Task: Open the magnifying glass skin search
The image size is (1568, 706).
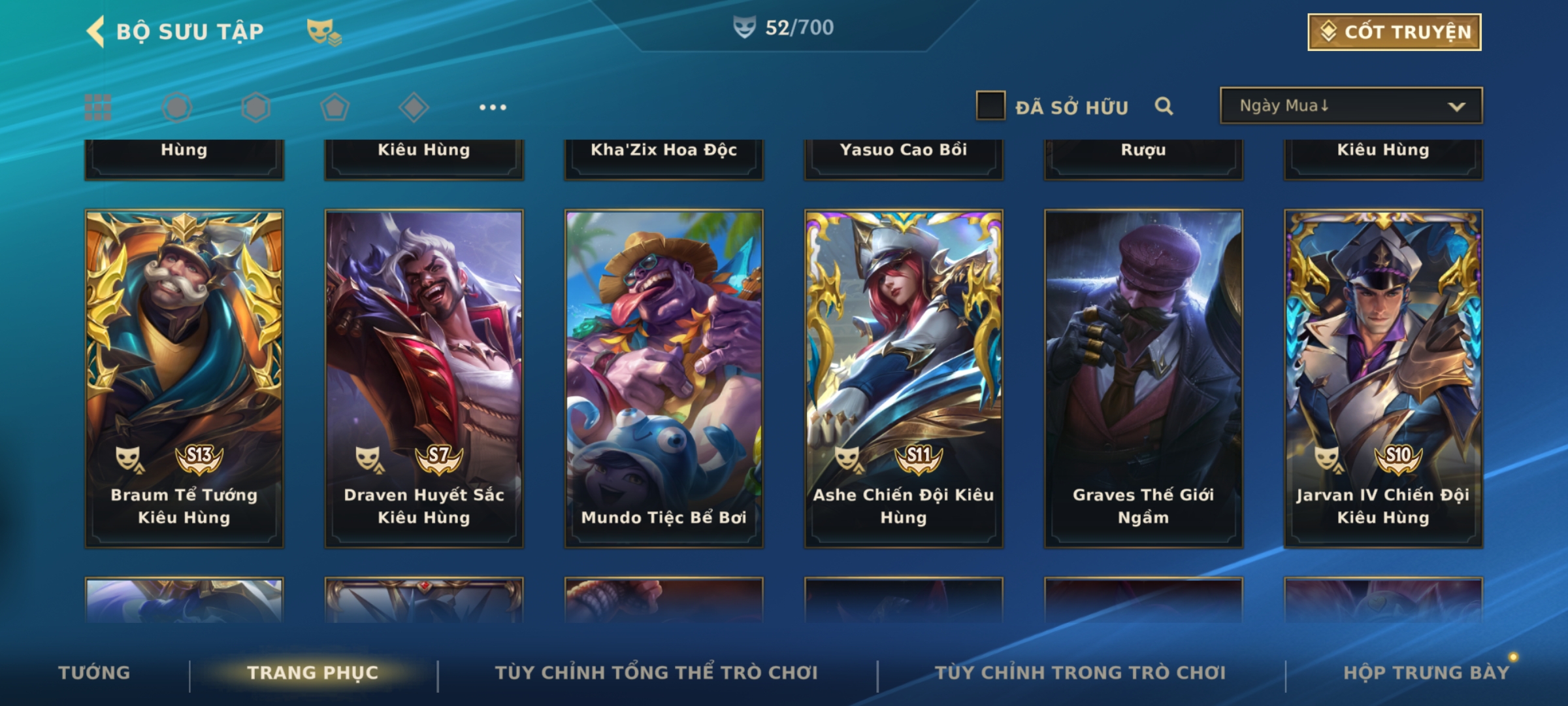Action: 1164,106
